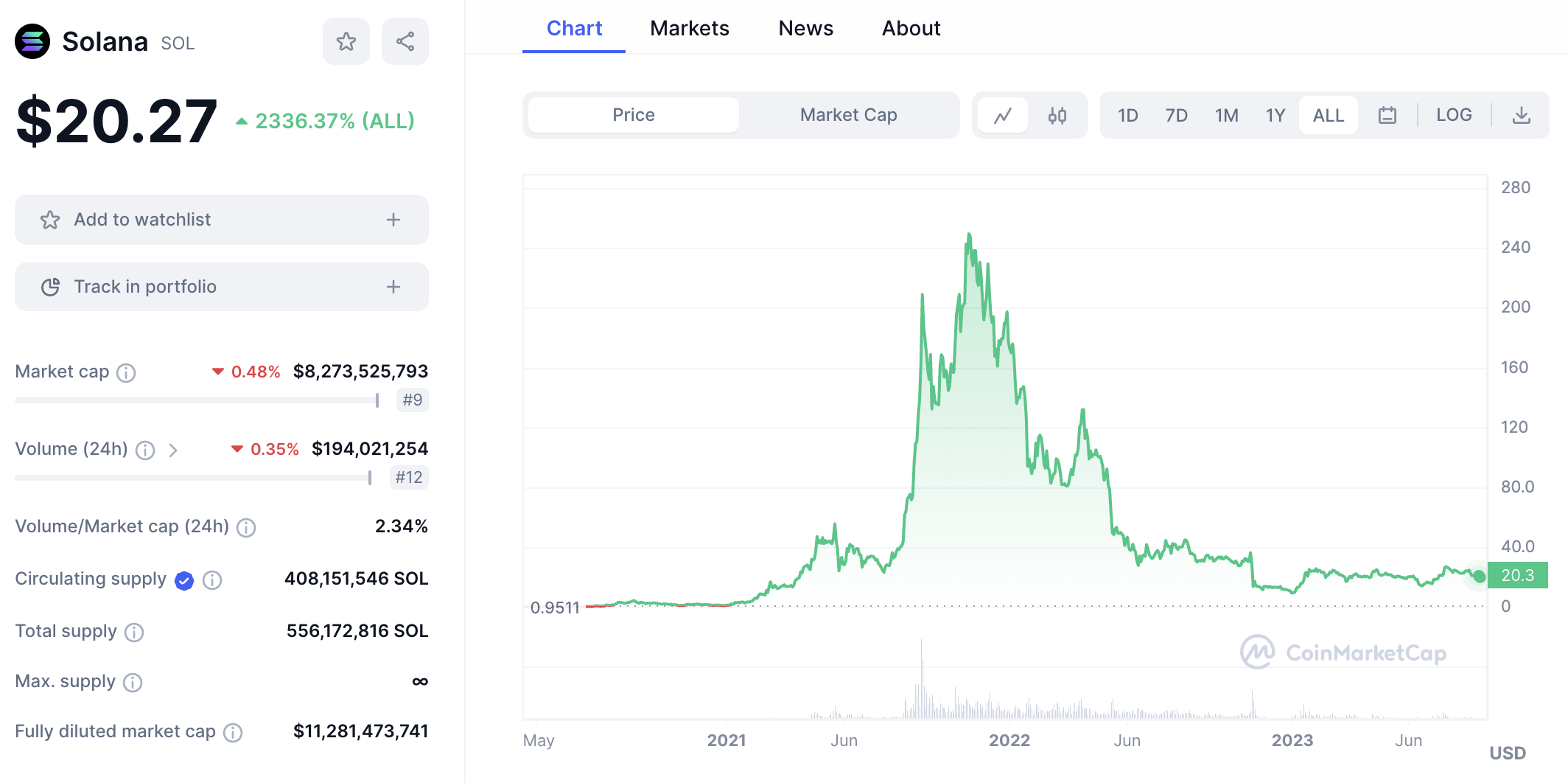Screen dimensions: 1568x783
Task: Download chart data icon
Action: pyautogui.click(x=1522, y=115)
